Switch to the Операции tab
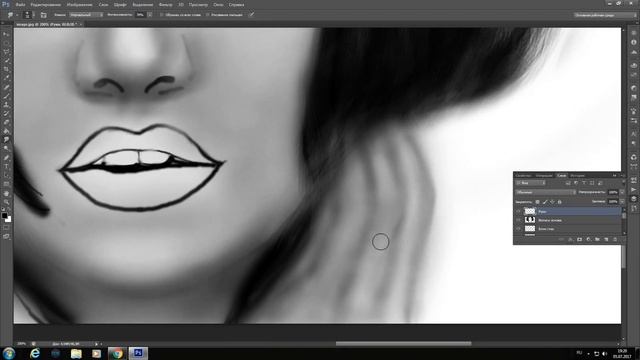The width and height of the screenshot is (640, 360). [544, 176]
